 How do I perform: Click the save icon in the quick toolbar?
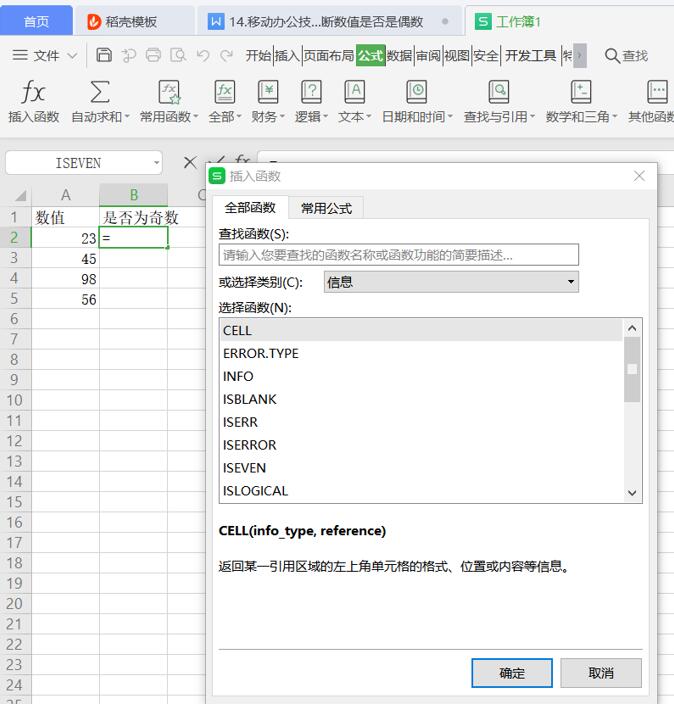click(x=104, y=55)
